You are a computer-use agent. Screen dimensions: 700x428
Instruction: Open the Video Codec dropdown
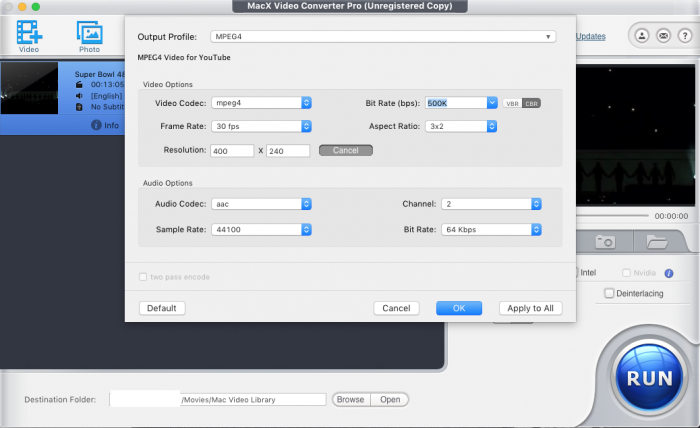[x=261, y=103]
